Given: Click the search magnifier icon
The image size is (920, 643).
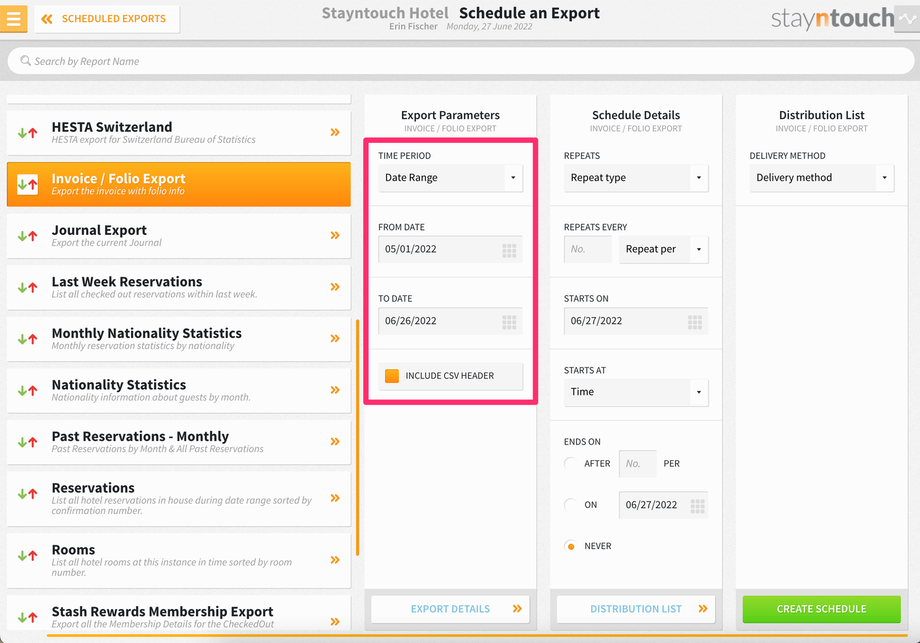Looking at the screenshot, I should pos(25,61).
